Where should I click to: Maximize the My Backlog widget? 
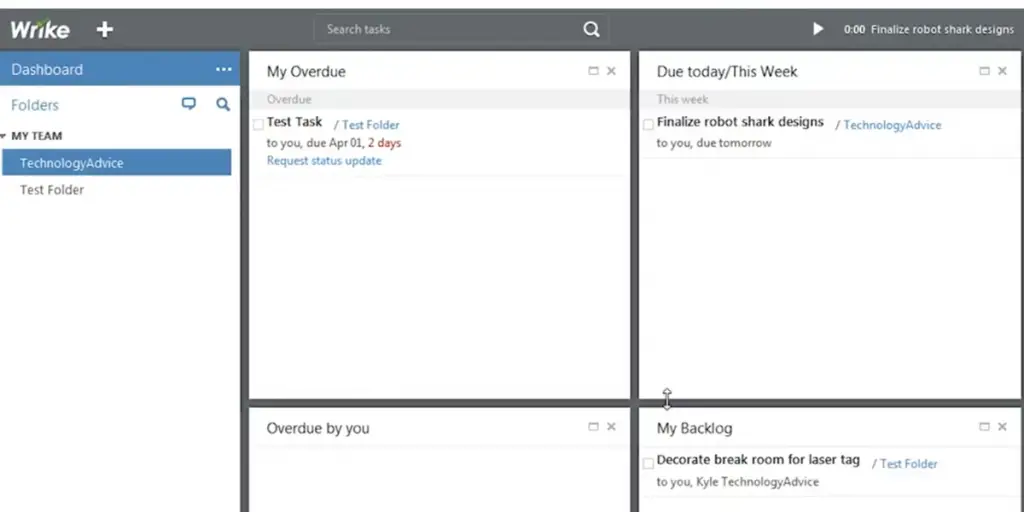coord(985,427)
